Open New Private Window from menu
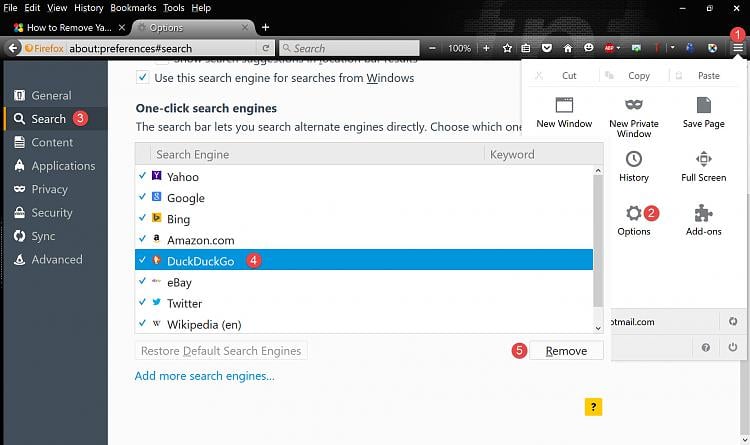The height and width of the screenshot is (445, 750). click(634, 118)
